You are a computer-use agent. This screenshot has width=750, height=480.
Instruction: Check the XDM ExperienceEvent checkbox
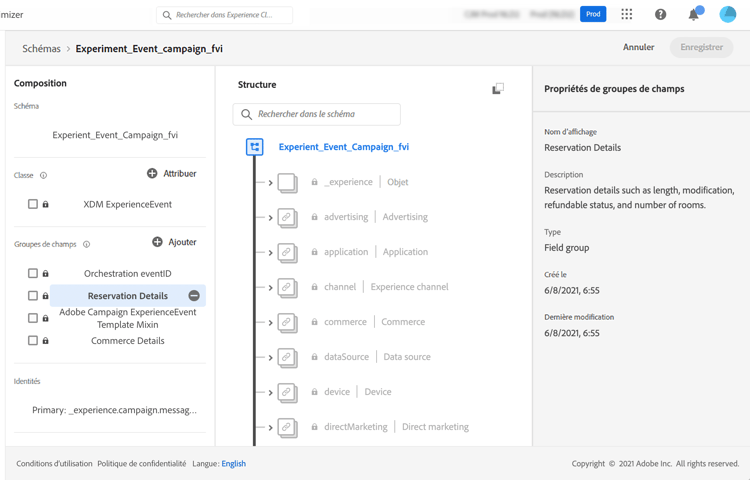(33, 204)
